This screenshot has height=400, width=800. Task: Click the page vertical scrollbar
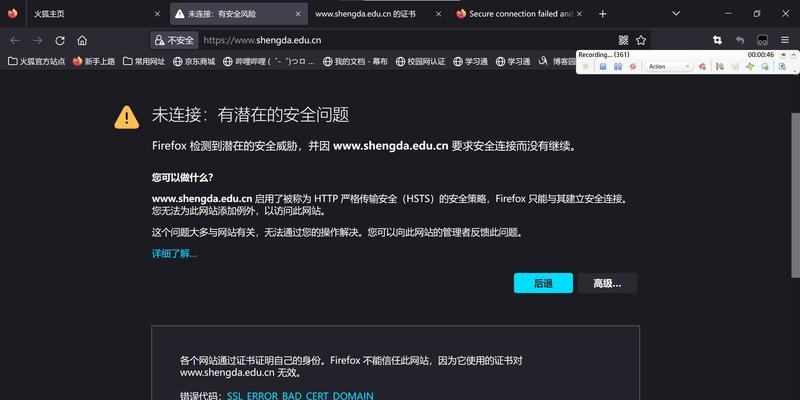(x=795, y=195)
